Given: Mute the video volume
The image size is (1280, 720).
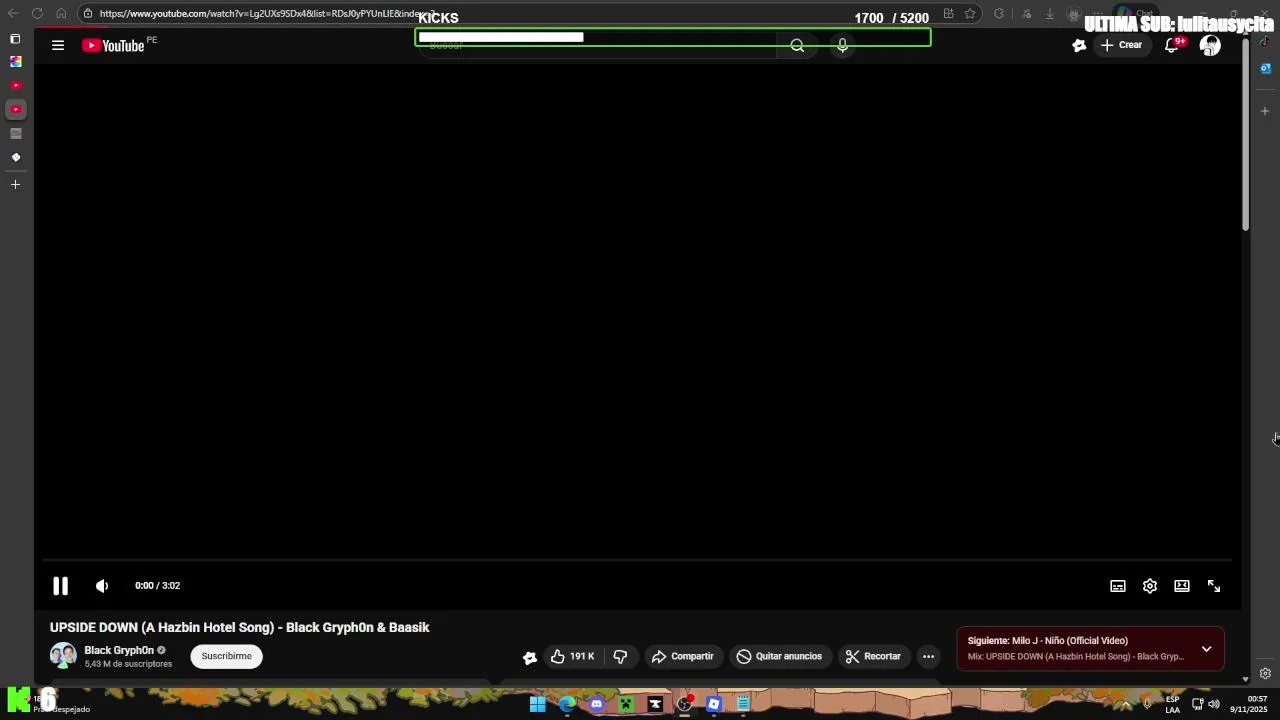Looking at the screenshot, I should point(102,586).
